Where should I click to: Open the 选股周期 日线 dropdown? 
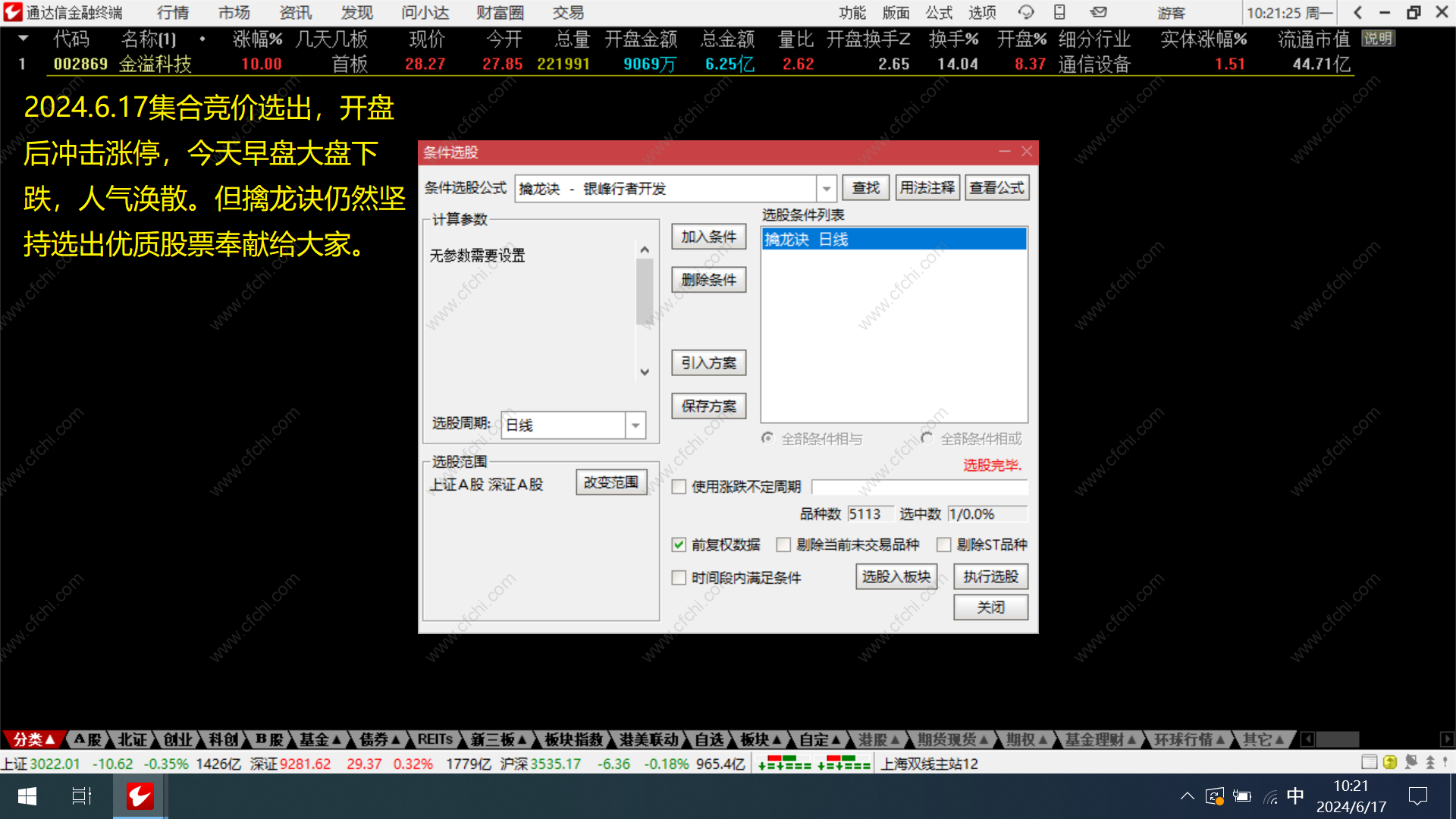coord(635,425)
